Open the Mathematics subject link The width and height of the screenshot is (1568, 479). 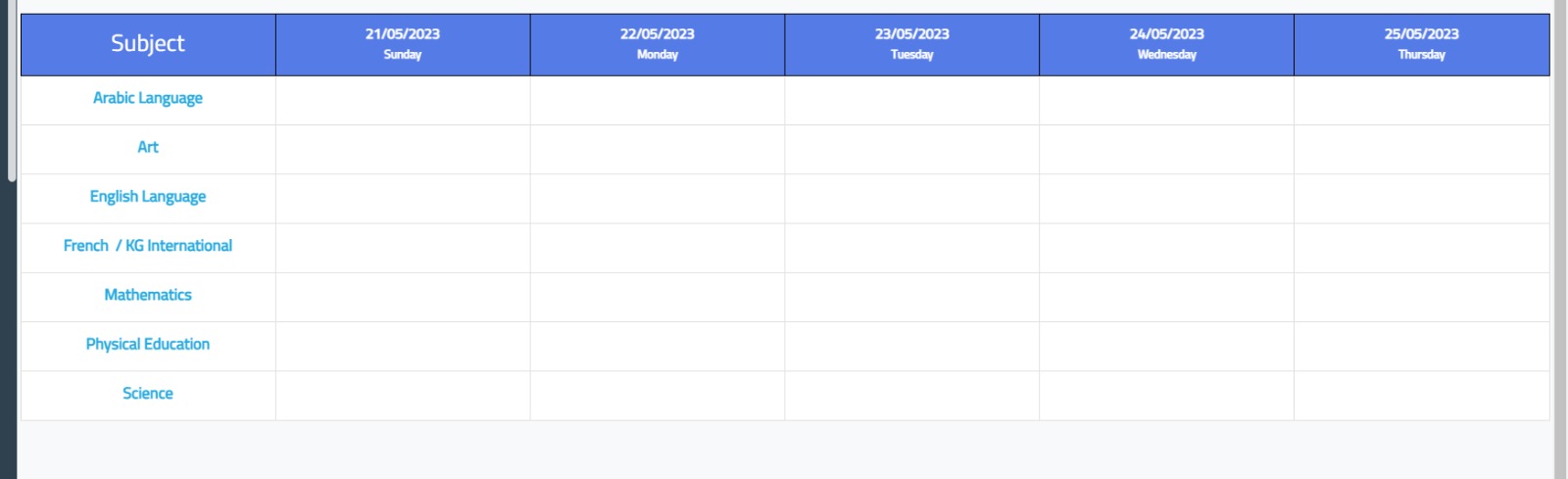pyautogui.click(x=148, y=295)
